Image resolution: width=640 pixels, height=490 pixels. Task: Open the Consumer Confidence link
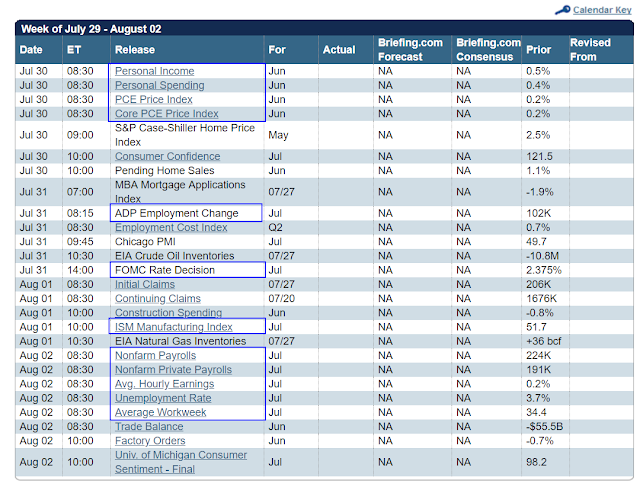point(167,156)
